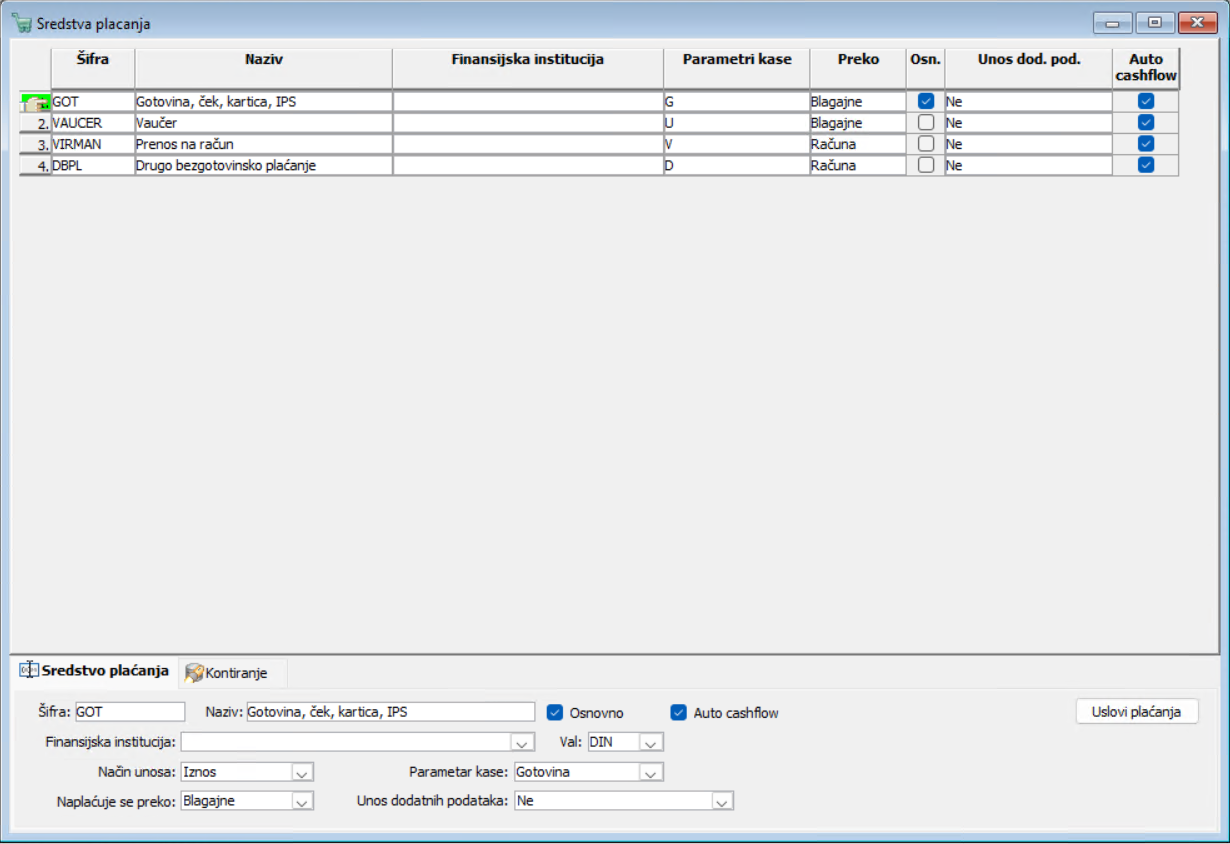
Task: Expand the Parametar kase dropdown
Action: tap(651, 772)
